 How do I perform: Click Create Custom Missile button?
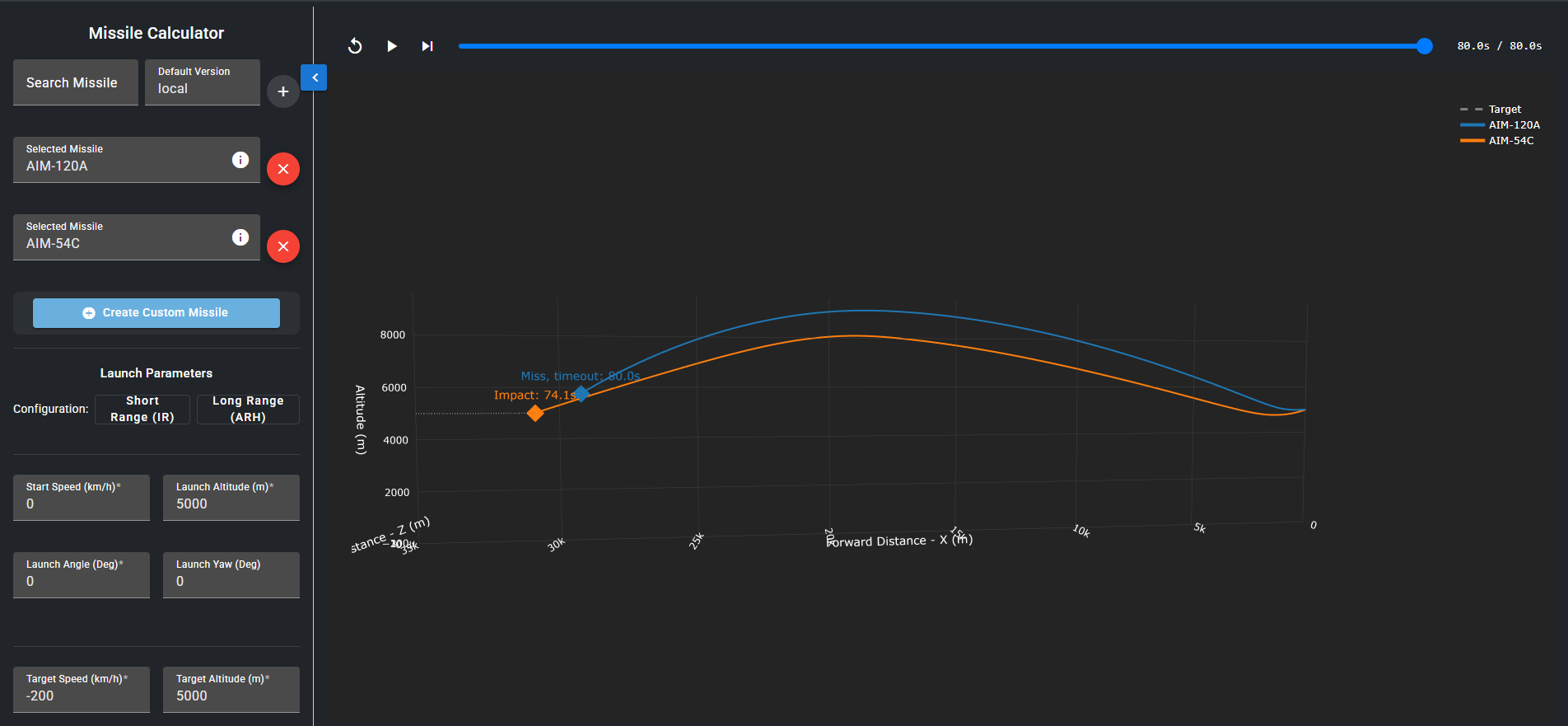156,313
